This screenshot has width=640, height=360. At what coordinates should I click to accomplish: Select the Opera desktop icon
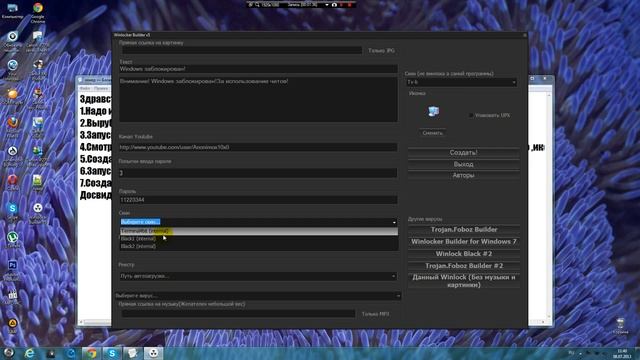(13, 182)
